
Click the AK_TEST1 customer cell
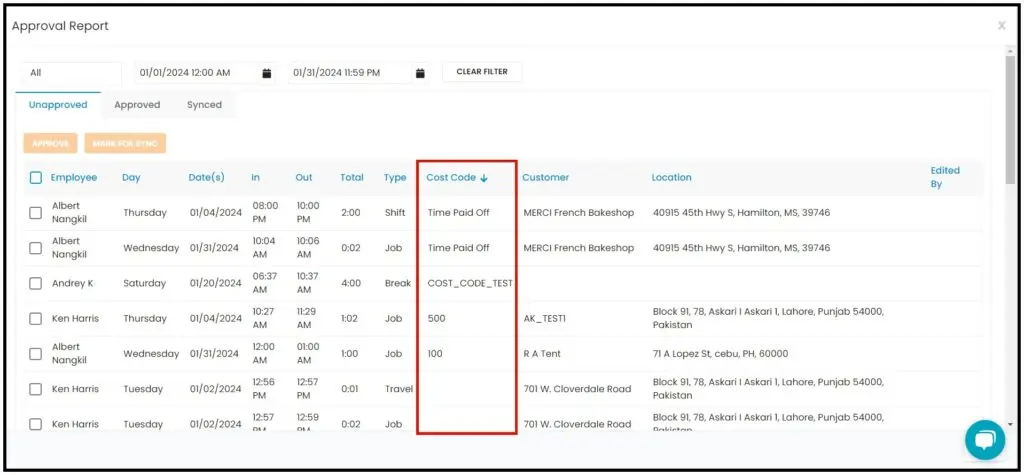coord(545,319)
